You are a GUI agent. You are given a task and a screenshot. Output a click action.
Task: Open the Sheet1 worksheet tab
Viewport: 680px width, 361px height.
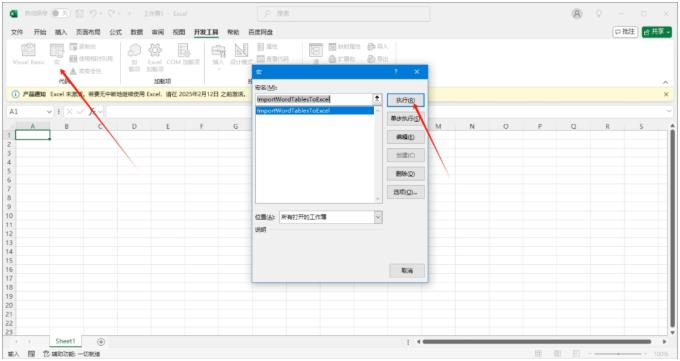65,341
